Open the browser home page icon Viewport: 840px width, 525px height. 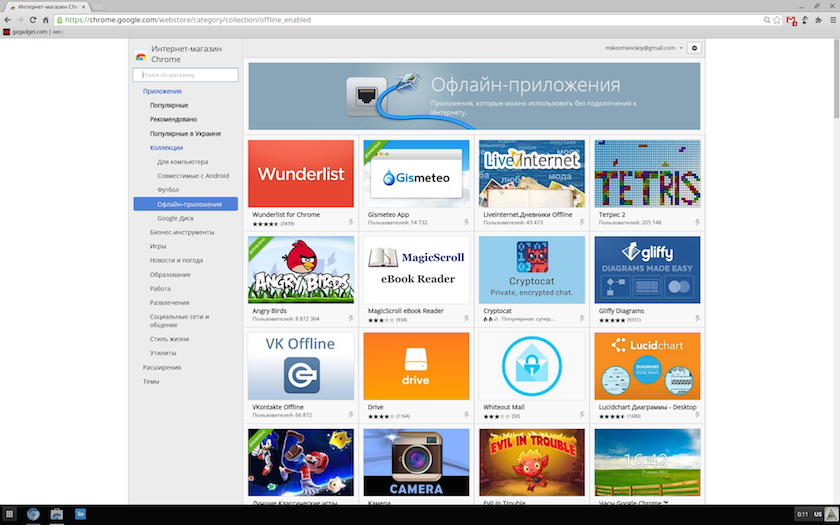(x=46, y=20)
